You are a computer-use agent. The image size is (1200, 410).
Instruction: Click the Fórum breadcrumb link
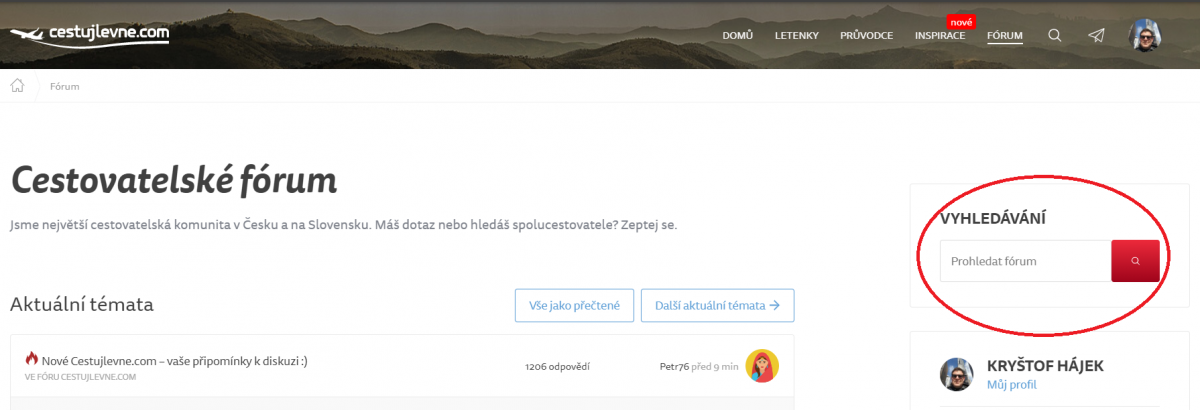click(64, 87)
